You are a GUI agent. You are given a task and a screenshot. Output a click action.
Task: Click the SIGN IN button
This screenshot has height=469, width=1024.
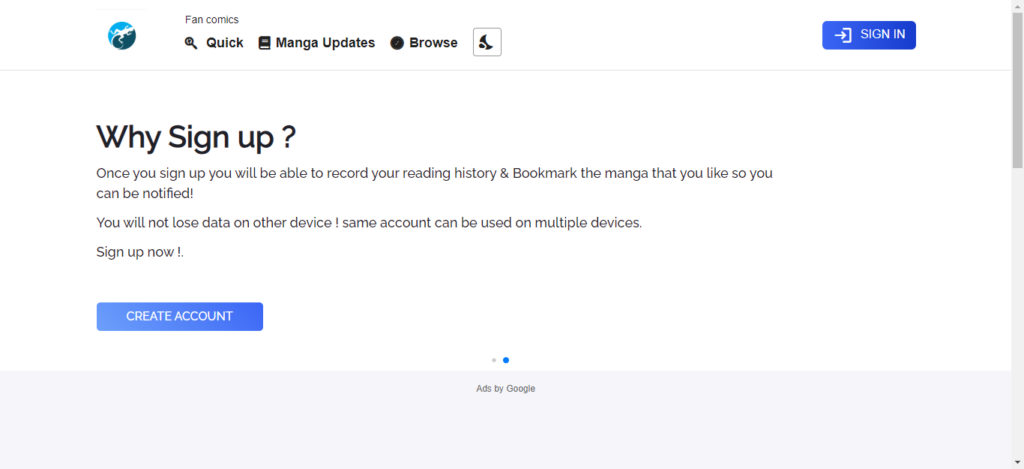(x=869, y=35)
